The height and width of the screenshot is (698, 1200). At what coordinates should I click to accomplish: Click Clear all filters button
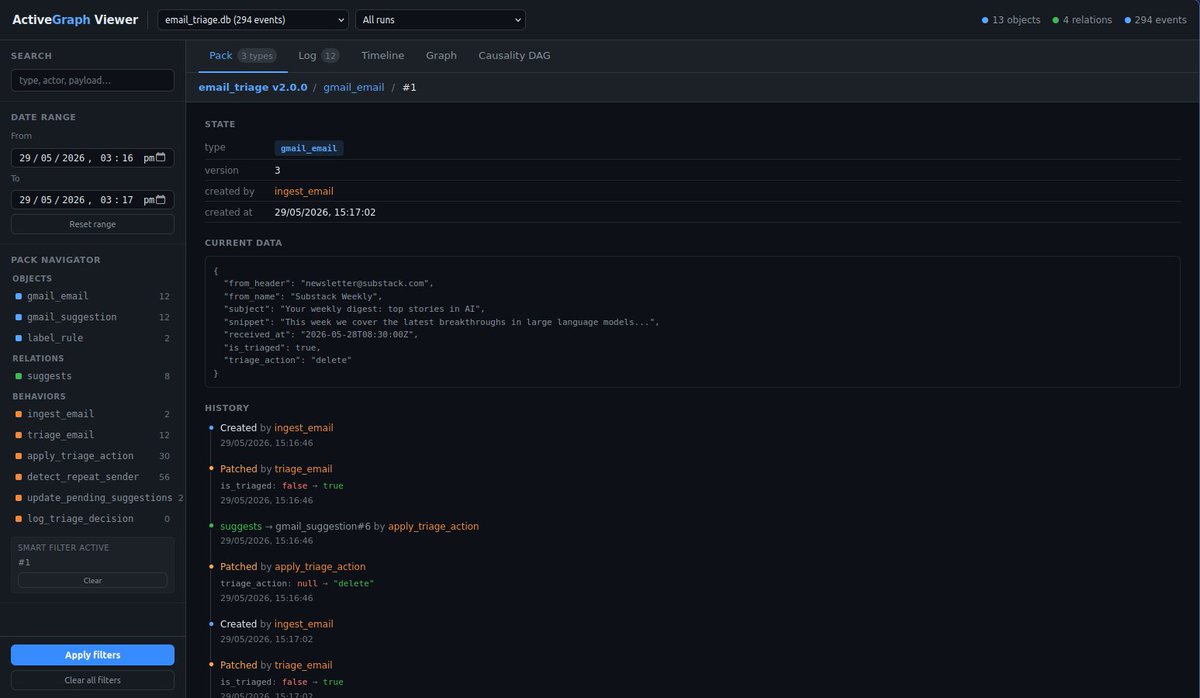tap(93, 680)
